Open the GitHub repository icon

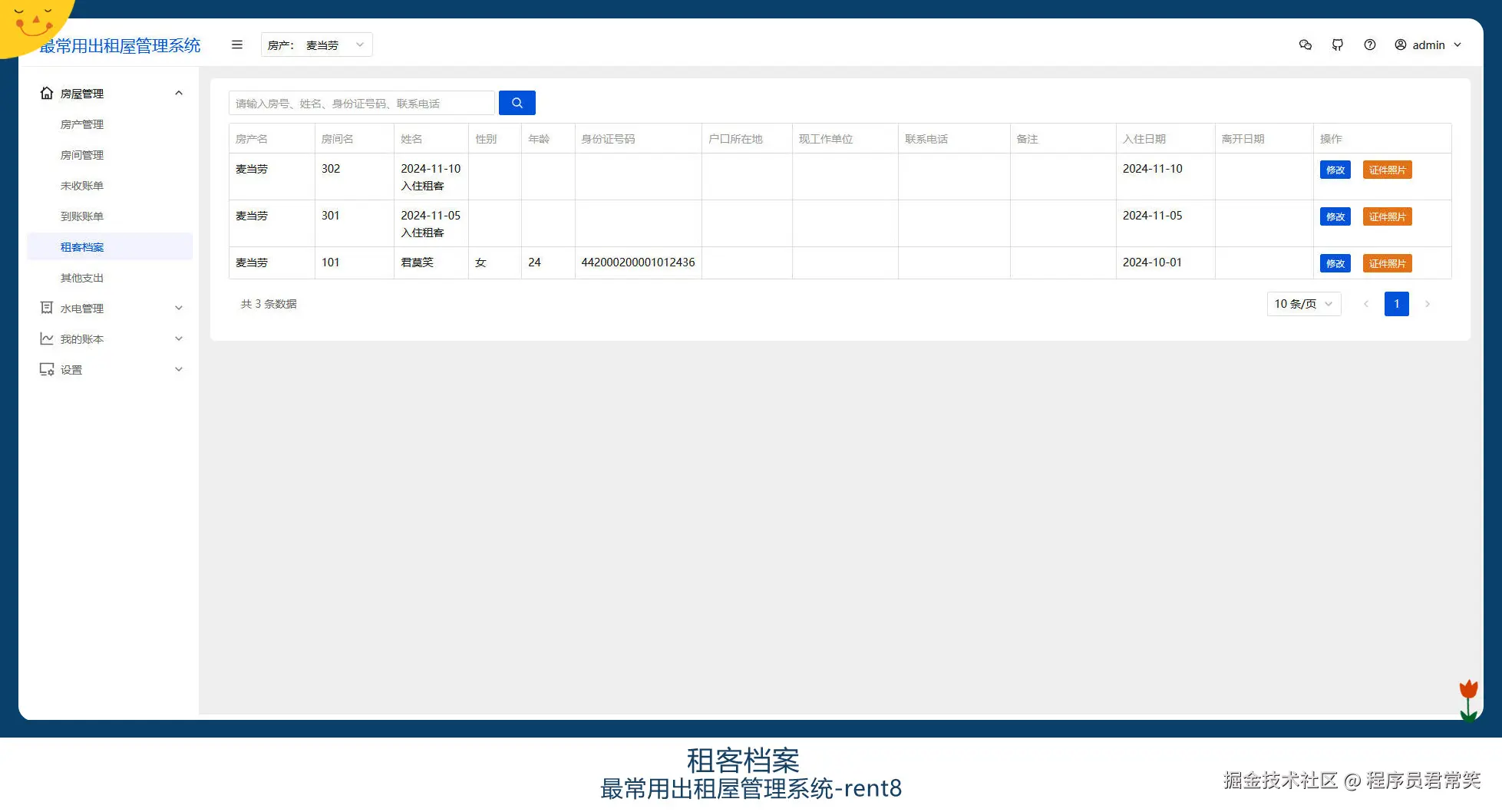tap(1338, 45)
